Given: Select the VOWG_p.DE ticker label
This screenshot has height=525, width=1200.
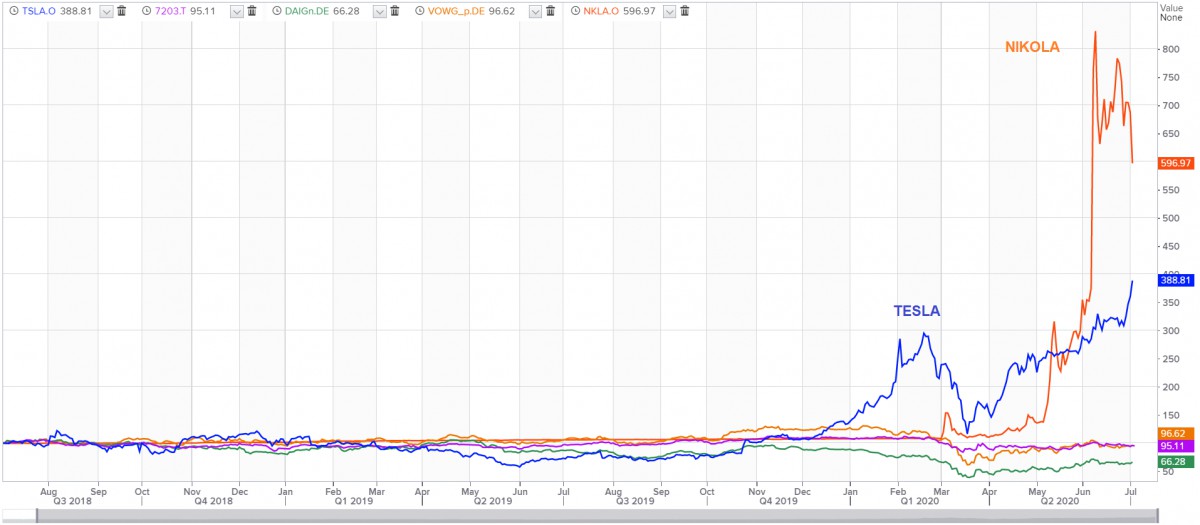Looking at the screenshot, I should tap(458, 11).
